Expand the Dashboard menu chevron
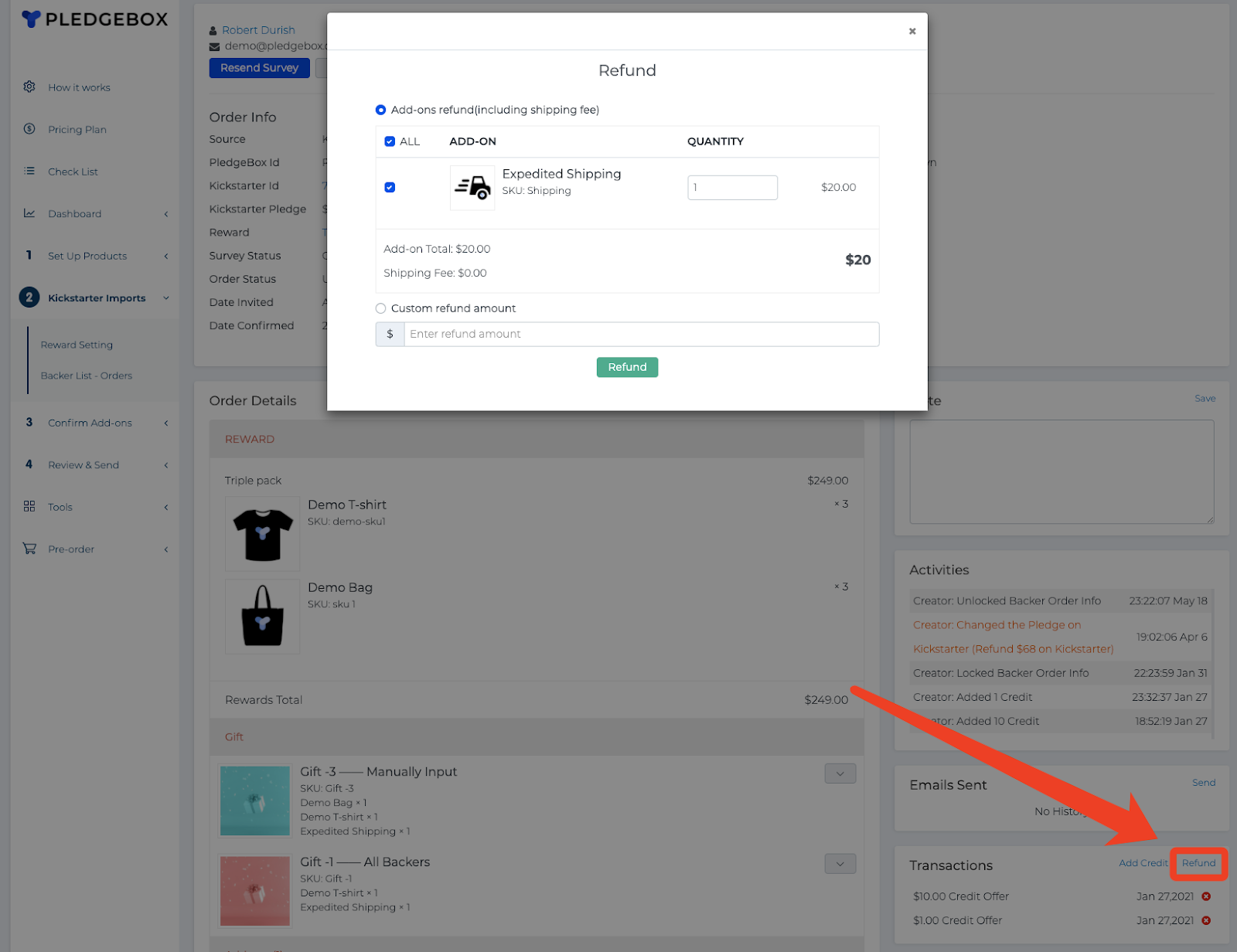 point(166,214)
